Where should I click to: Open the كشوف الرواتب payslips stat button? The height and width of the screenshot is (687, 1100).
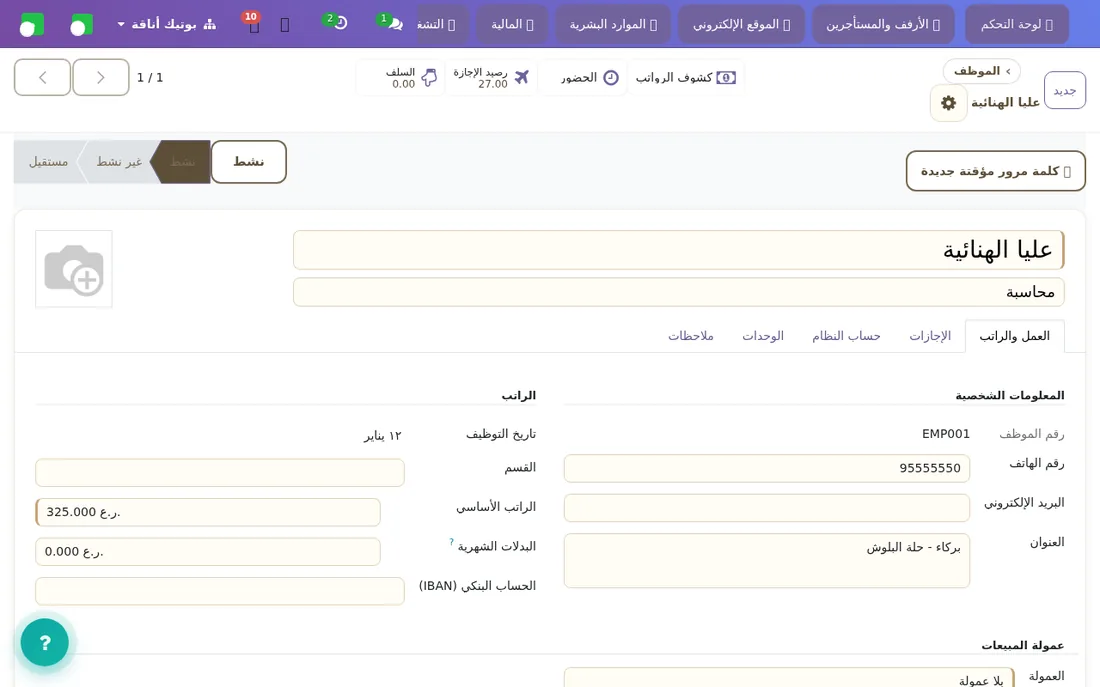click(685, 77)
